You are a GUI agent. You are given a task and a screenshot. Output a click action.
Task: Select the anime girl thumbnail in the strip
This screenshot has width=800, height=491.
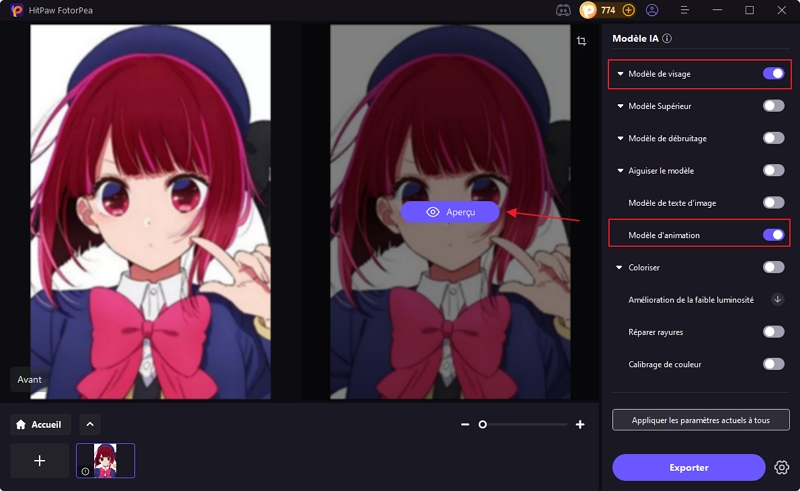pyautogui.click(x=106, y=461)
